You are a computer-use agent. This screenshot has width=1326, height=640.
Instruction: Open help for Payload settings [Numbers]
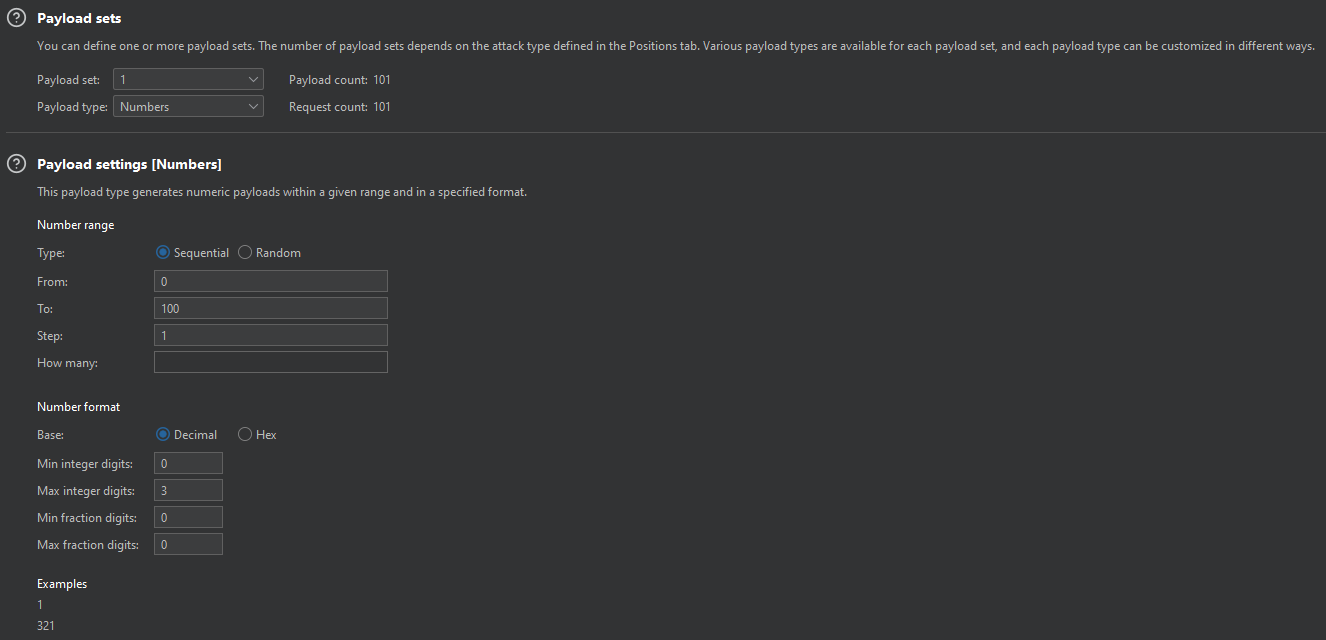[16, 164]
